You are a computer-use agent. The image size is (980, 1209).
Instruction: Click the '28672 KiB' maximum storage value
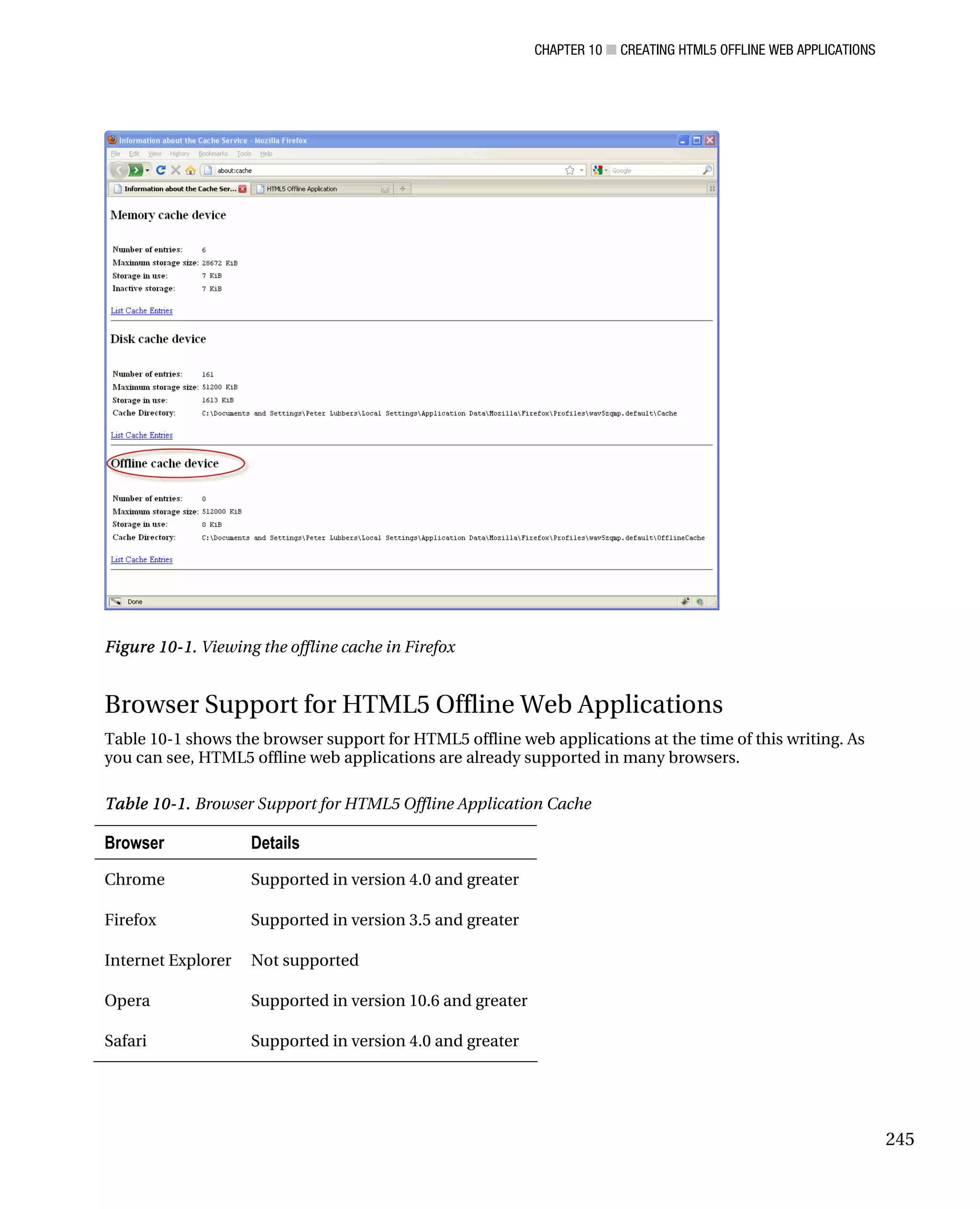click(220, 263)
